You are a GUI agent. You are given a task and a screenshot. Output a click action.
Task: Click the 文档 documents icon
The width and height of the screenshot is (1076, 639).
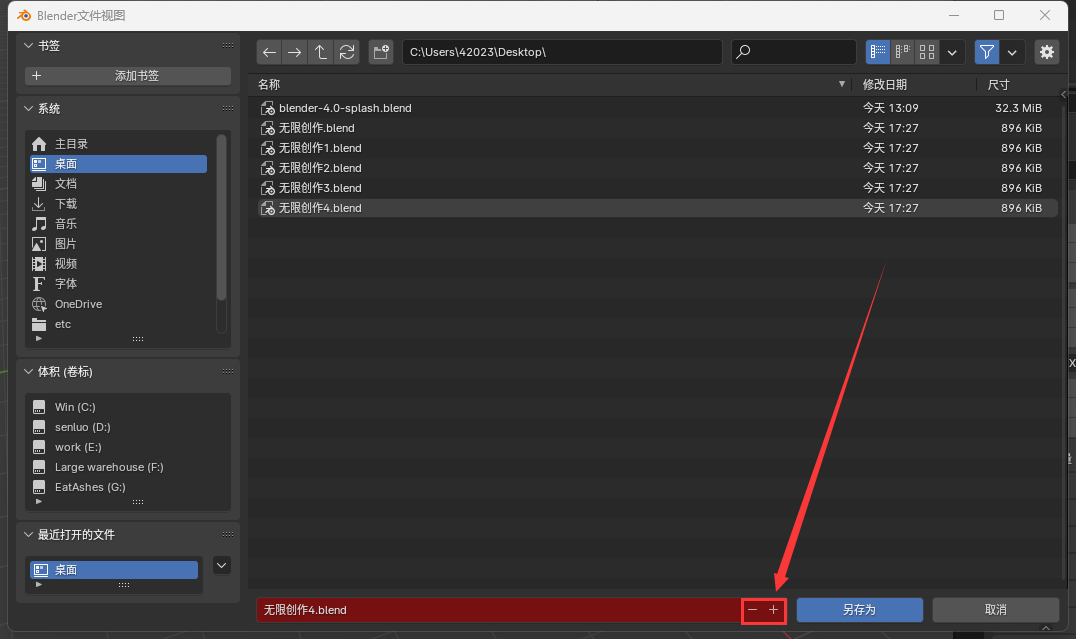point(39,183)
